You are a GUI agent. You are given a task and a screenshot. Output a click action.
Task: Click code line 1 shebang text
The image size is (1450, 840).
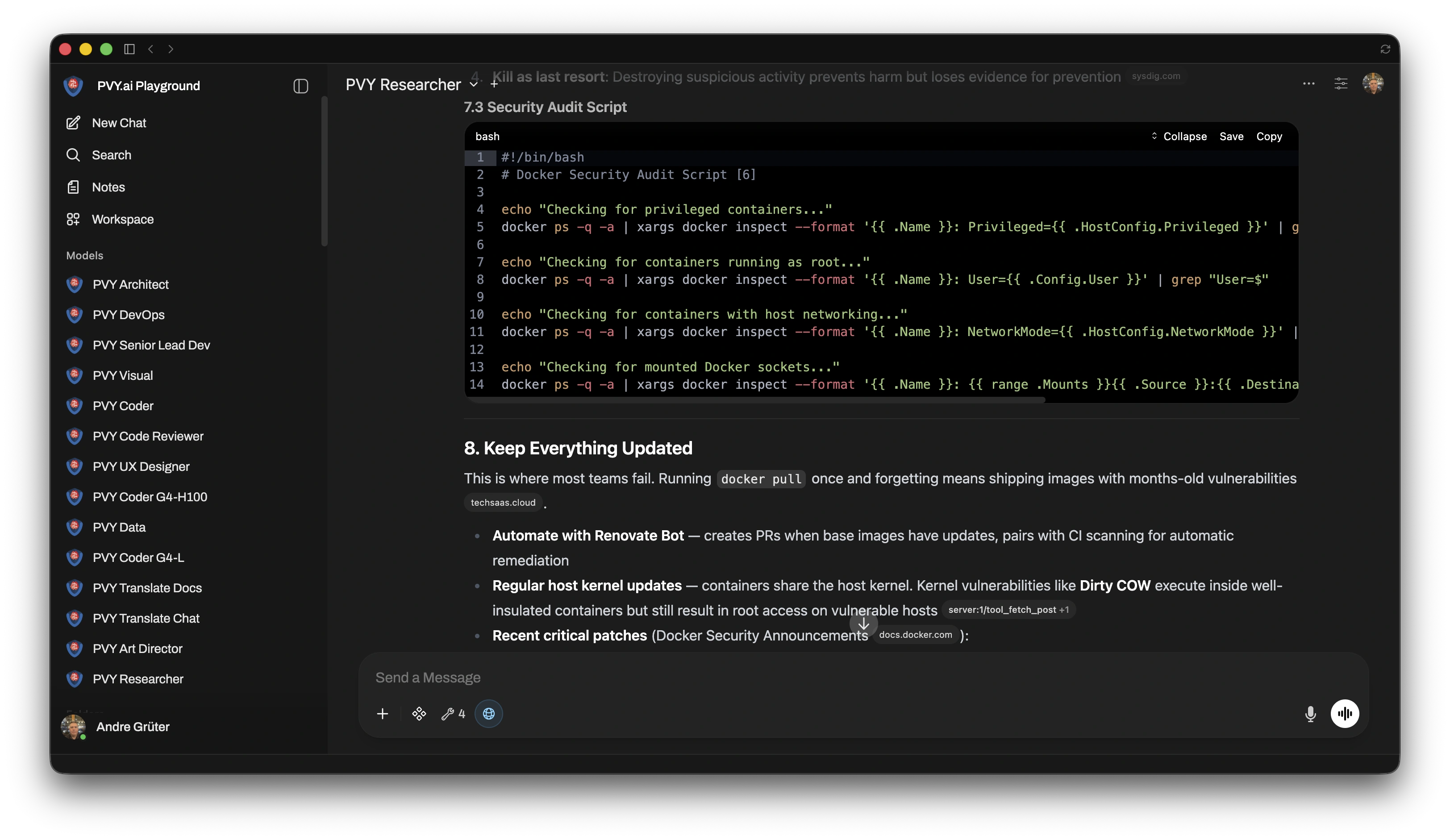[542, 157]
